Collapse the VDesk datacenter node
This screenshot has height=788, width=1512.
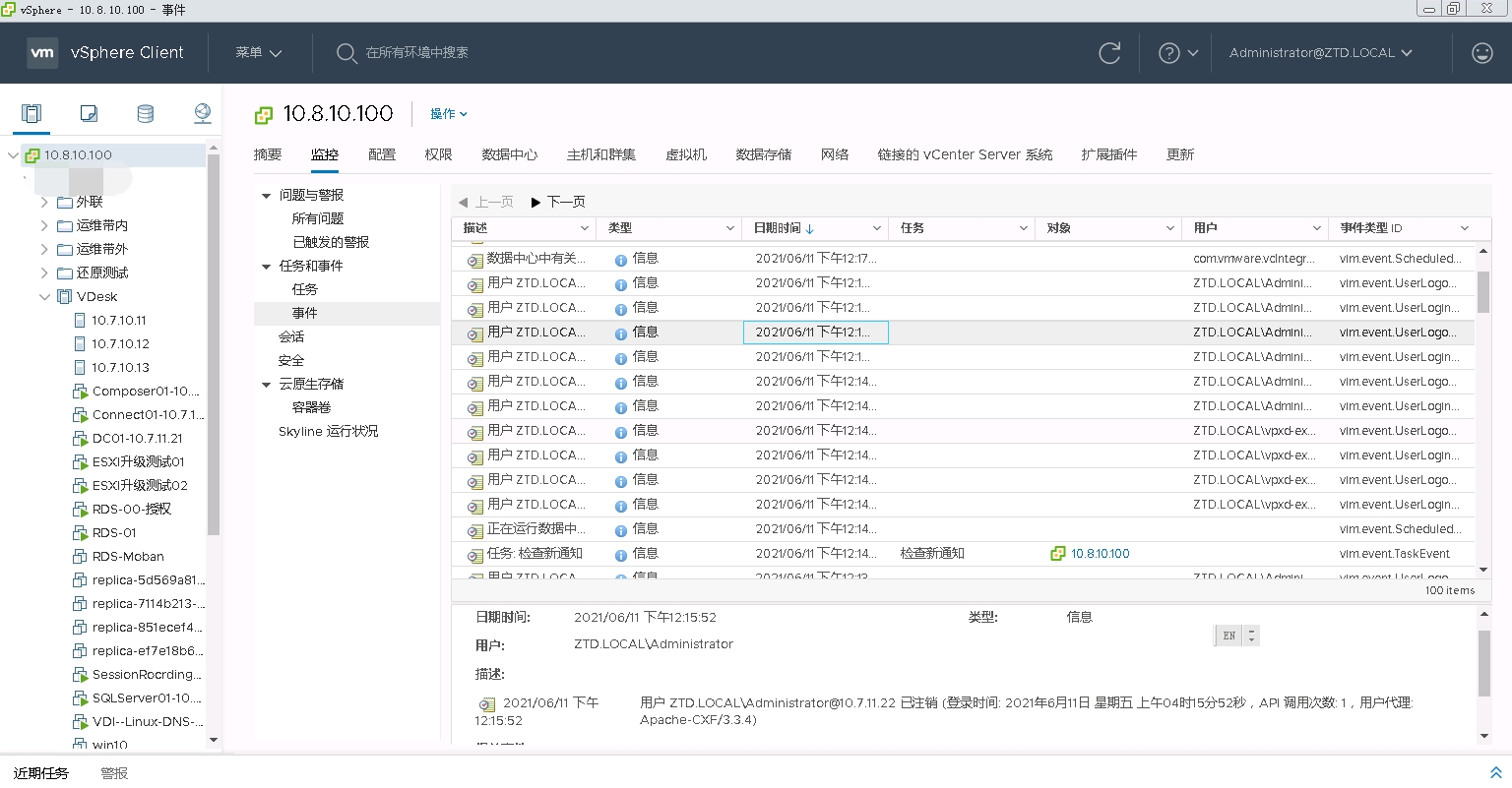(44, 297)
